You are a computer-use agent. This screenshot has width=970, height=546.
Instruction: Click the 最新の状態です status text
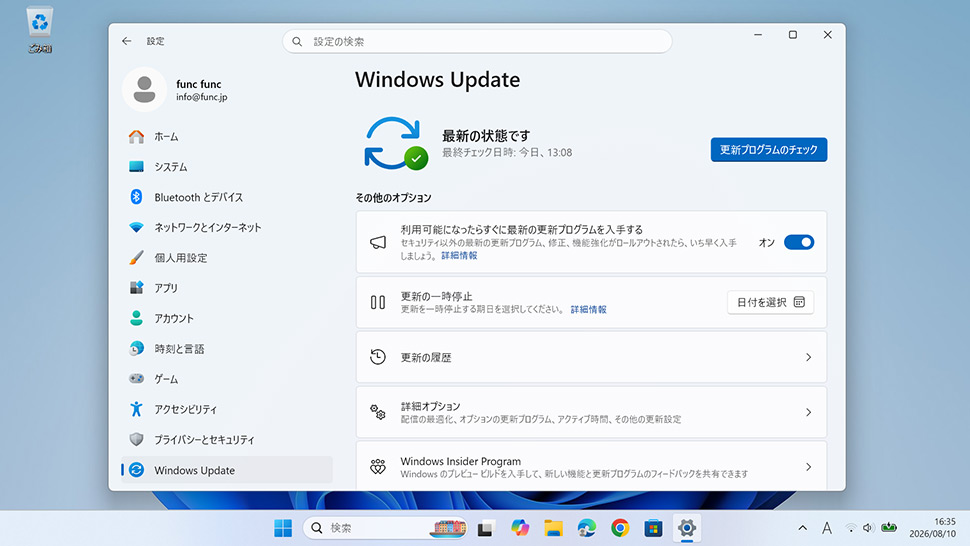486,136
